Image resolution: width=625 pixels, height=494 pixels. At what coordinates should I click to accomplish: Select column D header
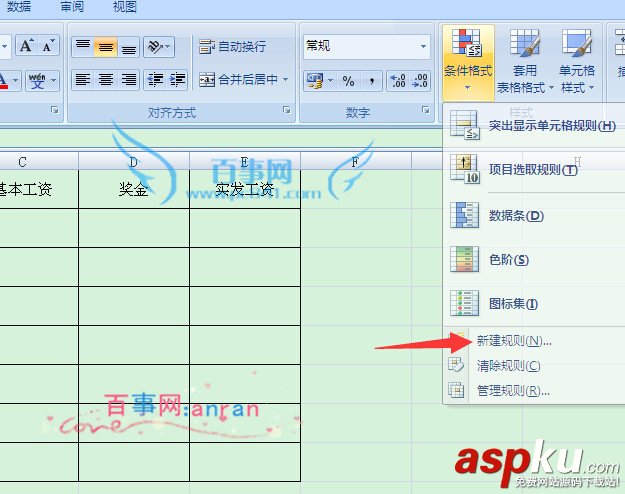[134, 162]
